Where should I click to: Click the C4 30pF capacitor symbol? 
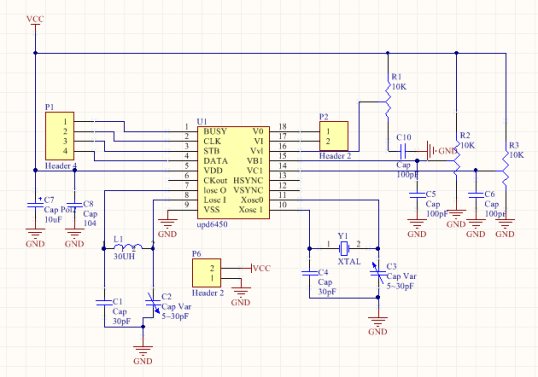tap(310, 273)
